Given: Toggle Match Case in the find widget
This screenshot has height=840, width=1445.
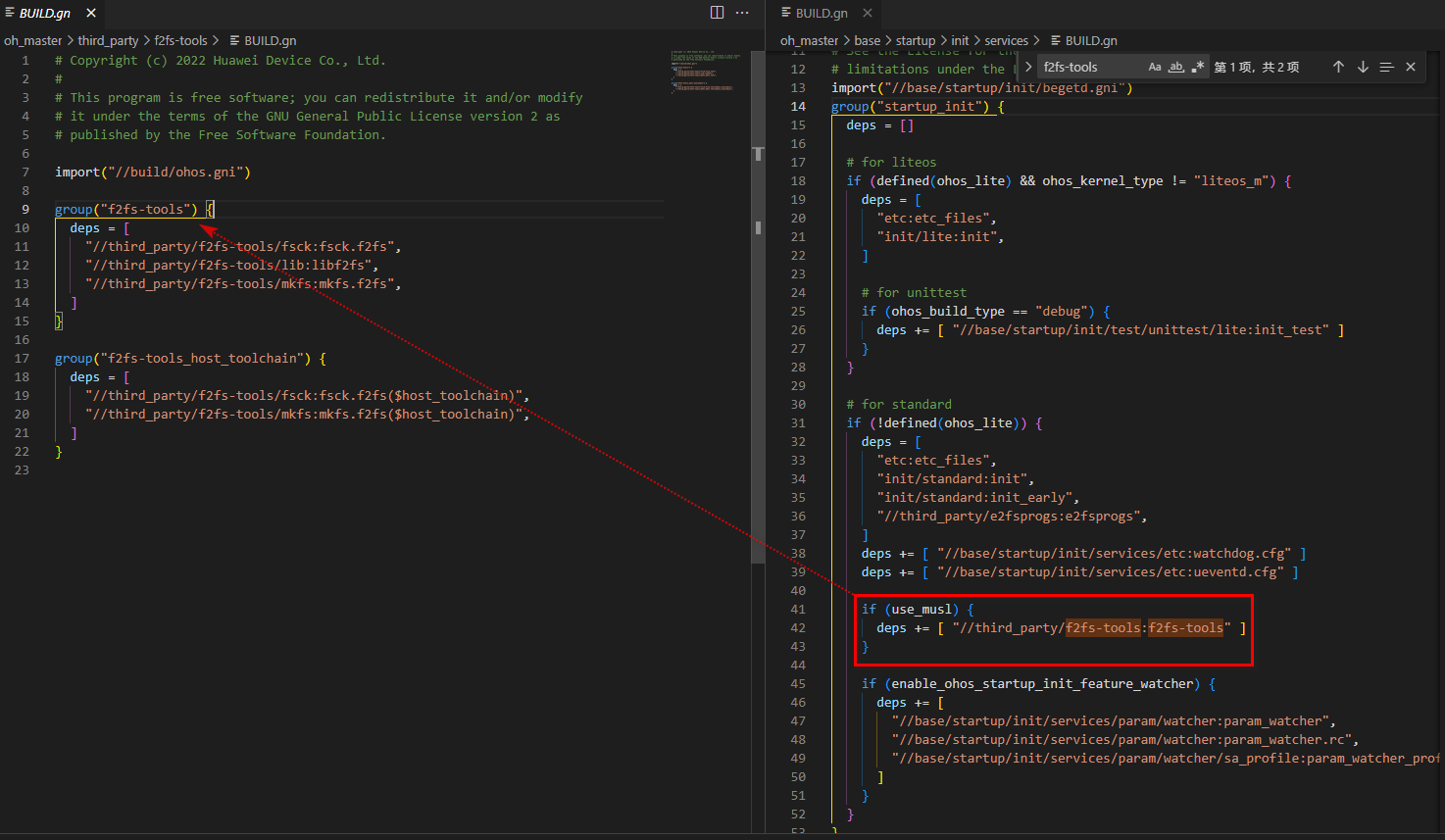Looking at the screenshot, I should tap(1155, 67).
